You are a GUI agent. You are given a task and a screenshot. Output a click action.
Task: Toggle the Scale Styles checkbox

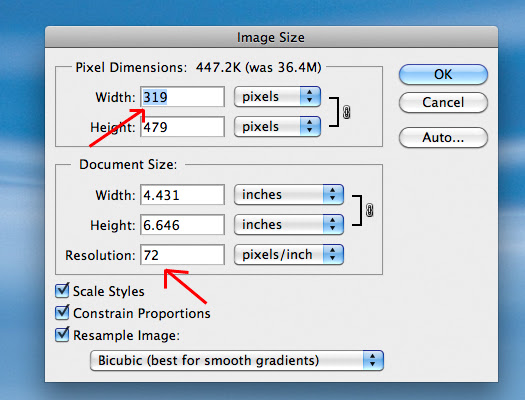[62, 291]
